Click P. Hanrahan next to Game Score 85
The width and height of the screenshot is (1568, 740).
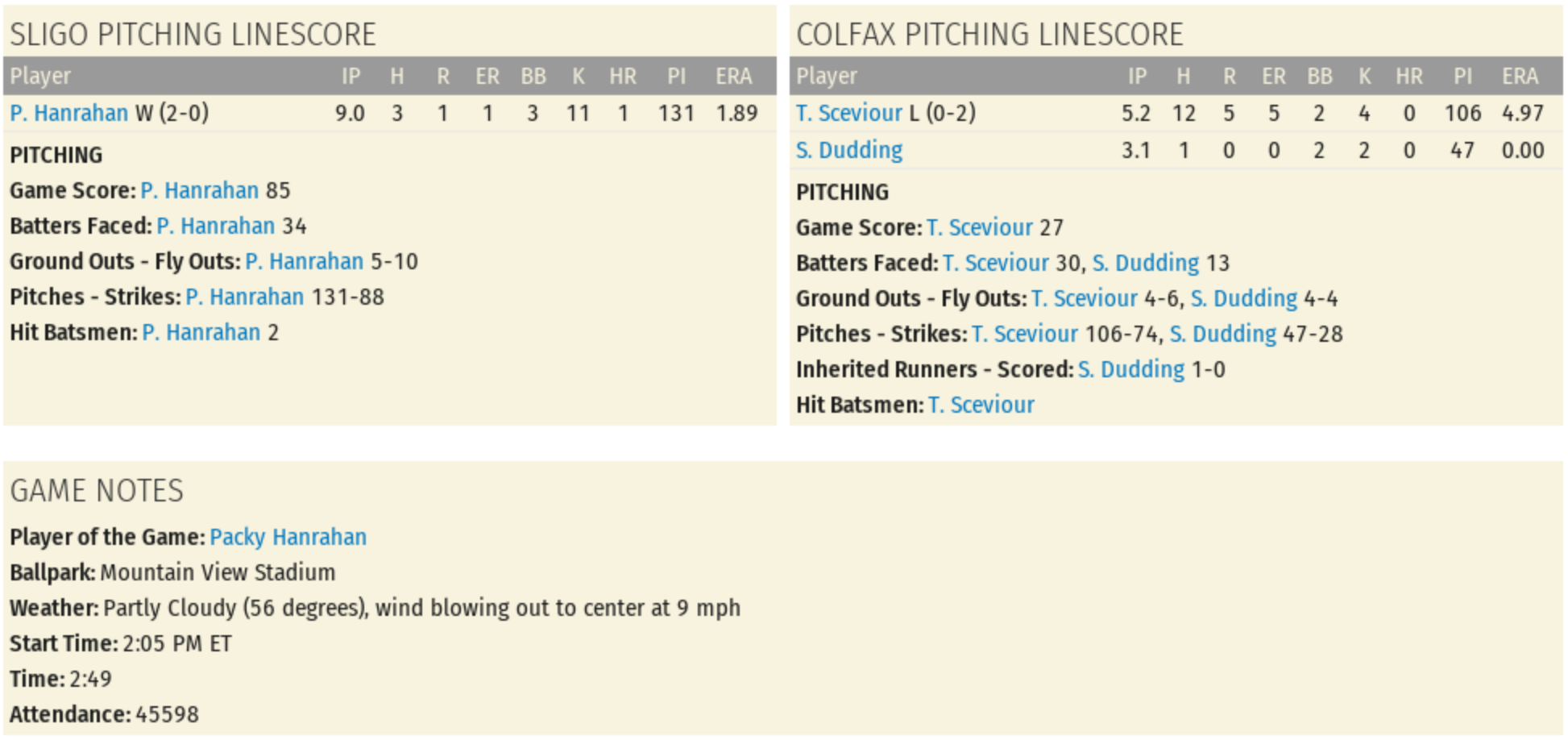click(199, 190)
